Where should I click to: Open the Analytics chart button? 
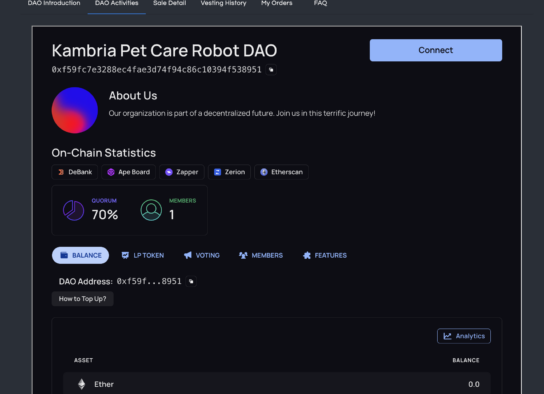pos(464,336)
